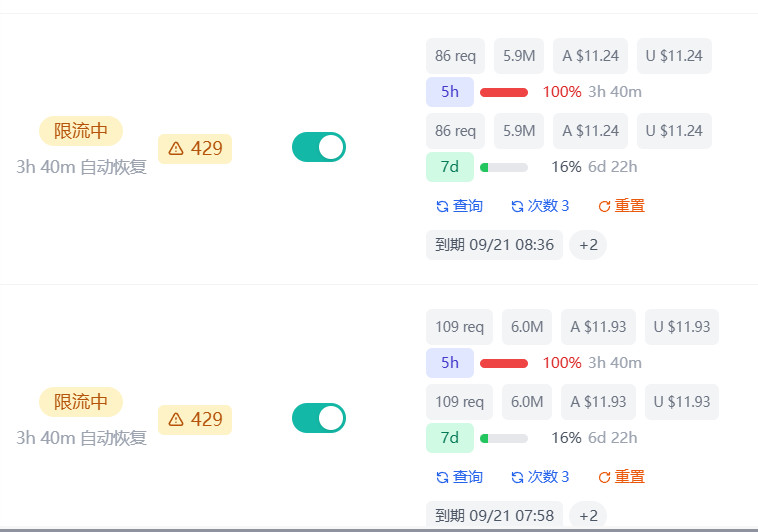Screen dimensions: 758x532
Task: Click the 限流中 status badge in second row
Action: pyautogui.click(x=81, y=402)
